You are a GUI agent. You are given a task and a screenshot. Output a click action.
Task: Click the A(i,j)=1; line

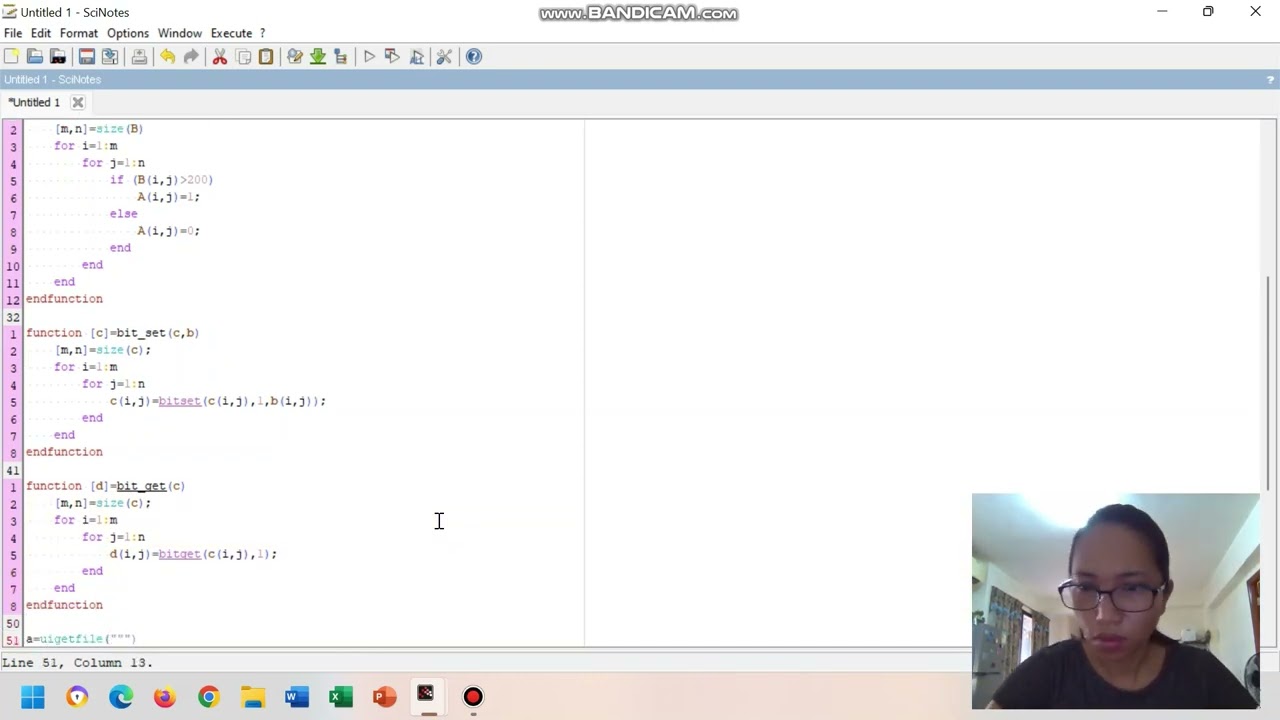(168, 197)
